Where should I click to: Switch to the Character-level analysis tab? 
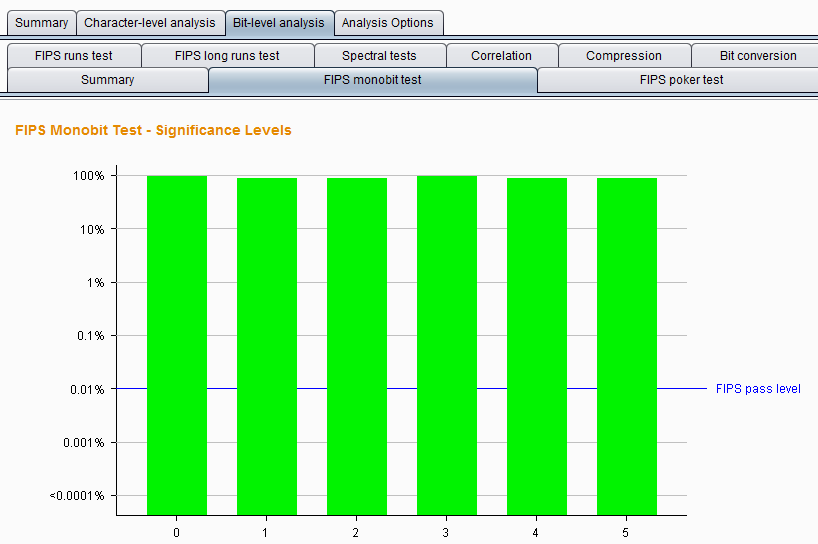tap(149, 23)
